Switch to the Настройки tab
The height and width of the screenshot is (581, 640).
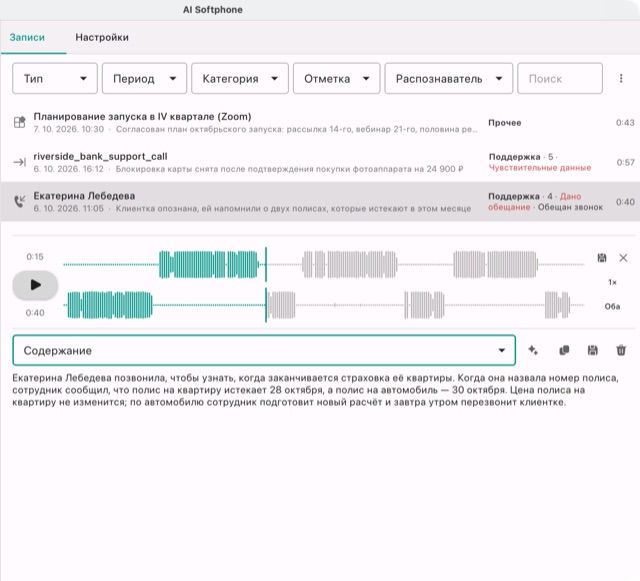102,37
